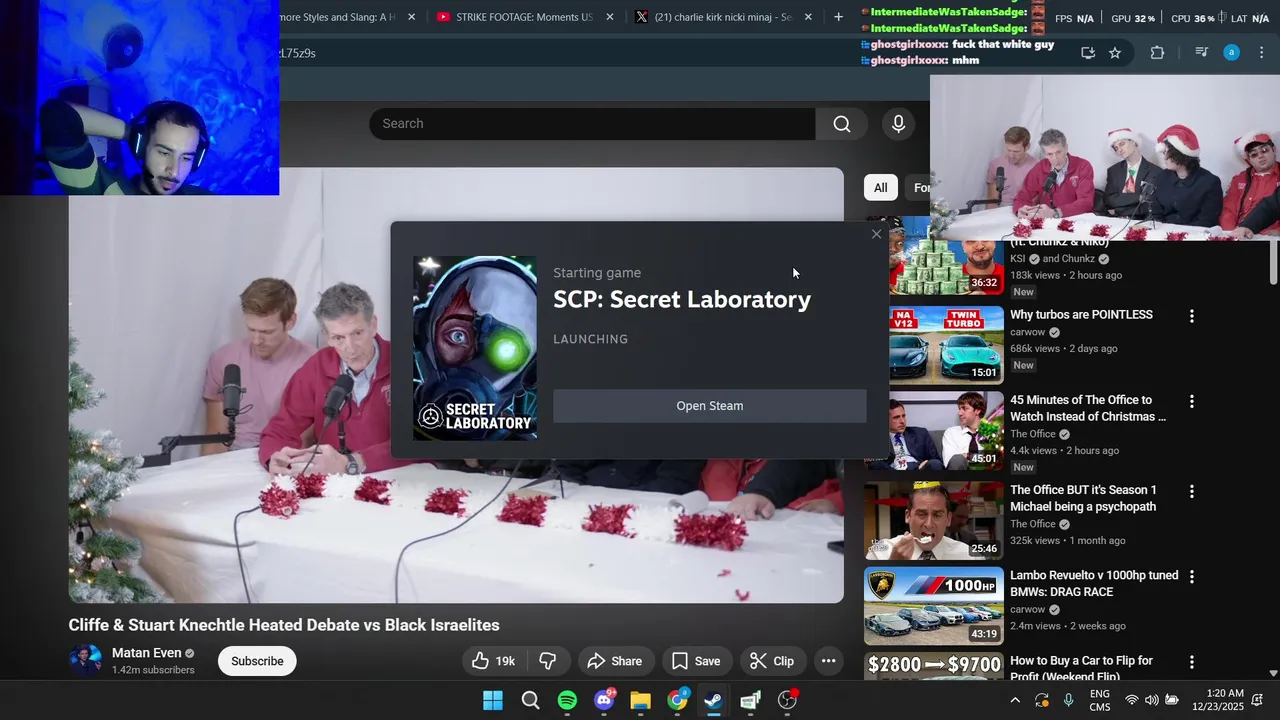Open a new browser tab
This screenshot has width=1280, height=720.
839,17
